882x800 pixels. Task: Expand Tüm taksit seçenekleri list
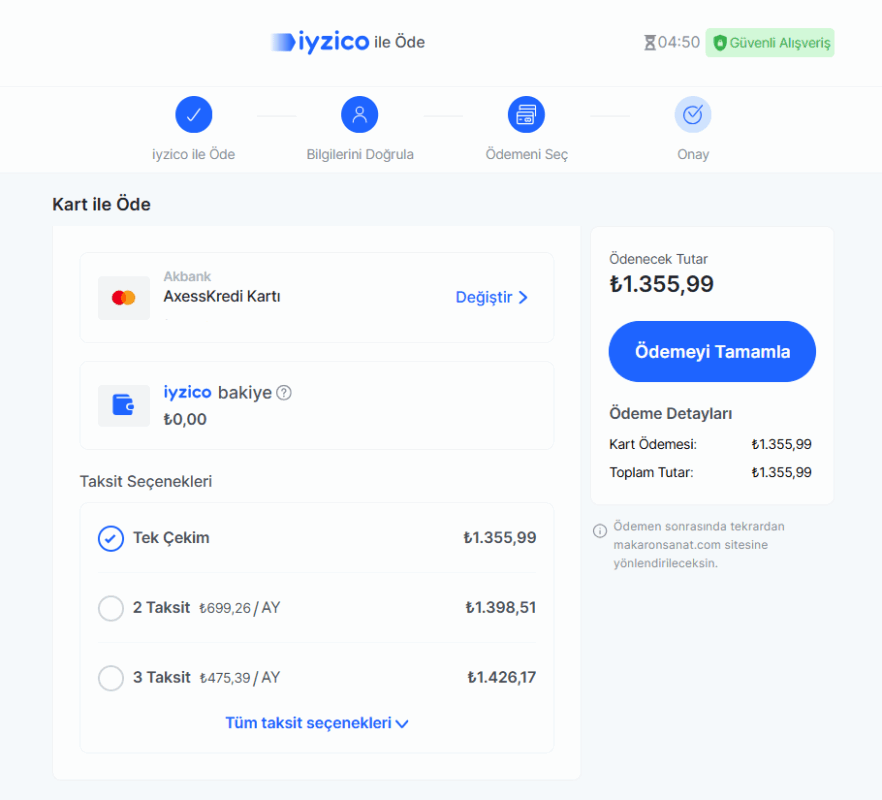(317, 723)
